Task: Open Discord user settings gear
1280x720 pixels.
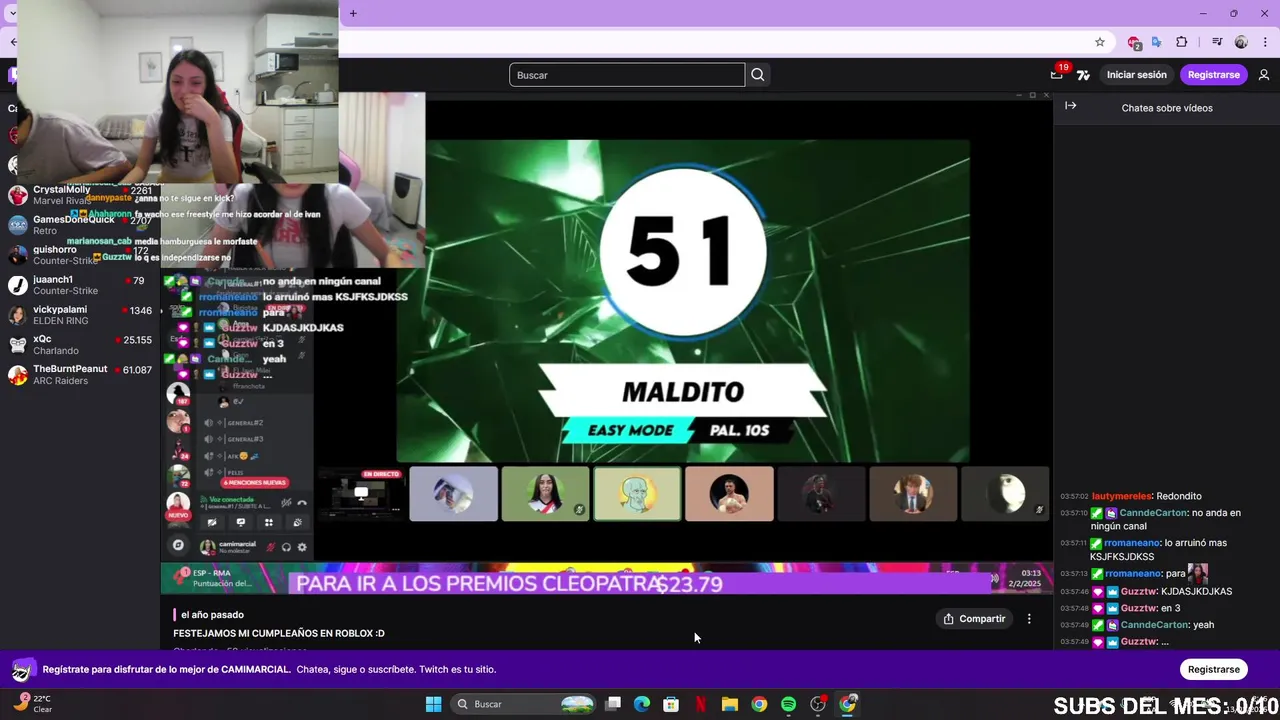Action: (x=302, y=547)
